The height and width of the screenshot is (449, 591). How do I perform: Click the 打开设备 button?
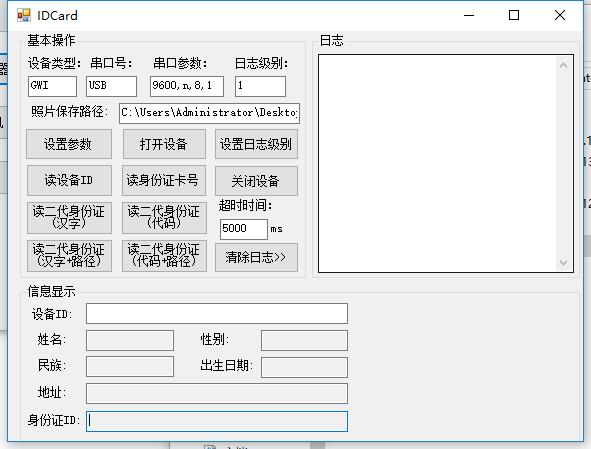click(x=164, y=144)
